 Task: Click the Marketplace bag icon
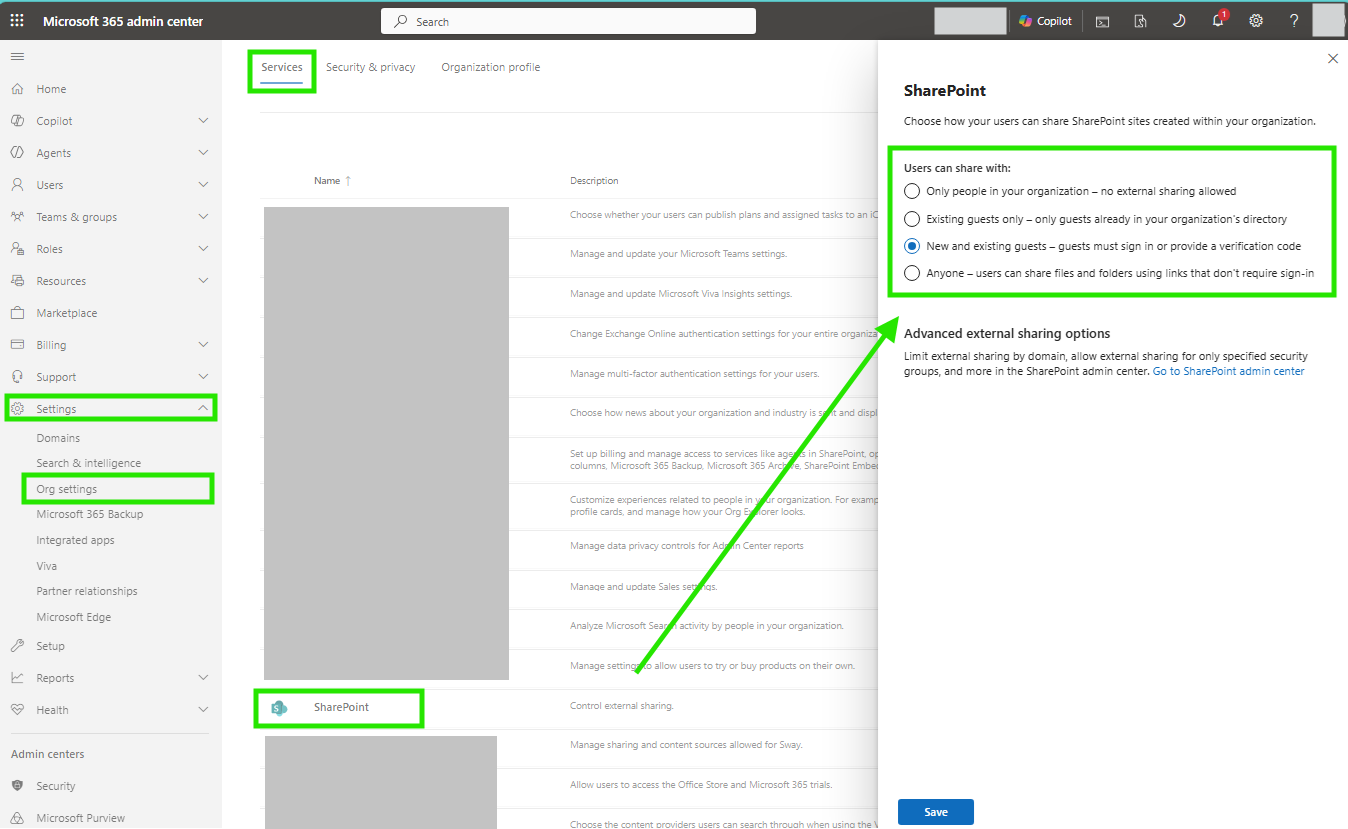17,313
